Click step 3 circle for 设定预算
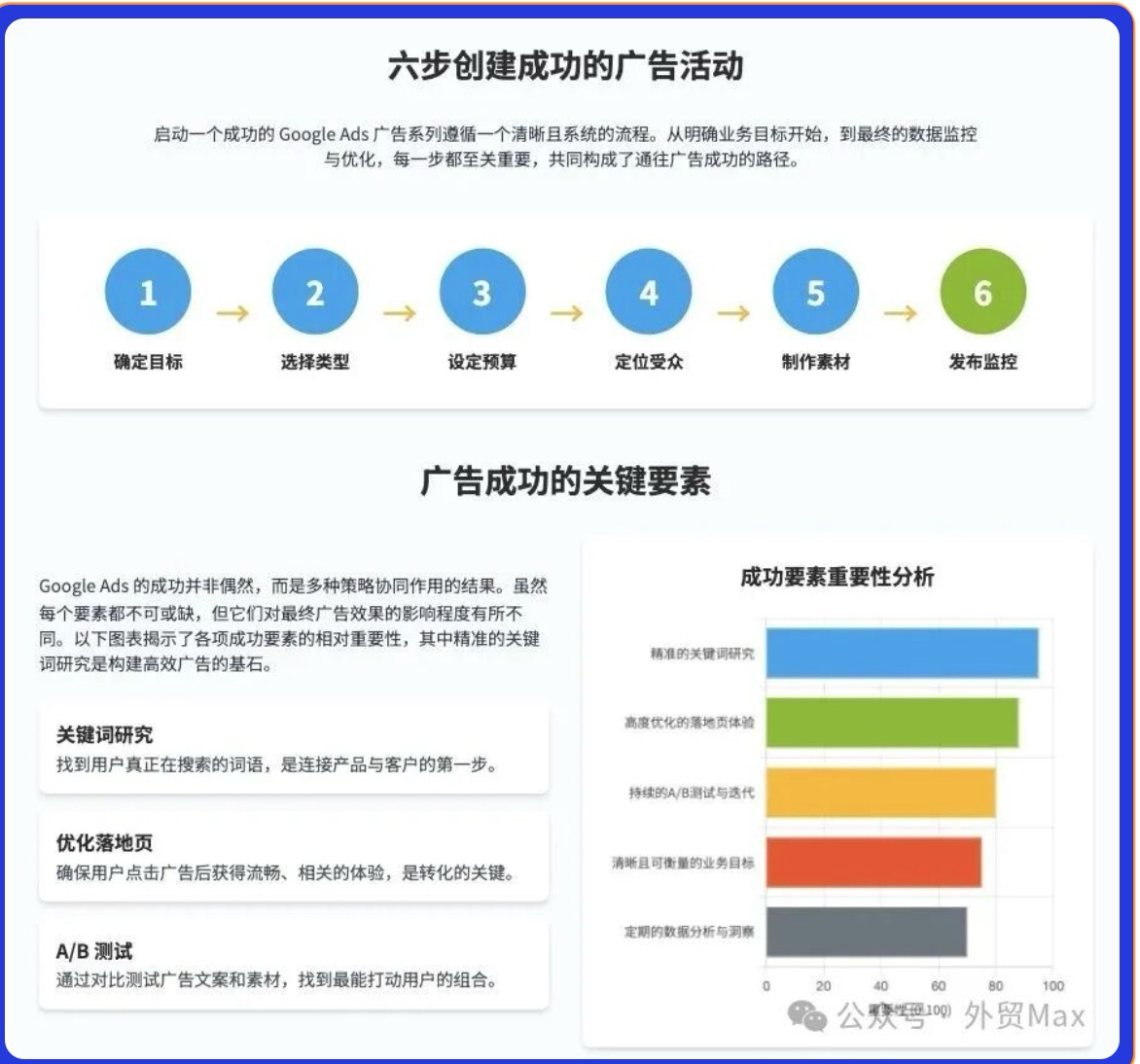 click(x=482, y=292)
